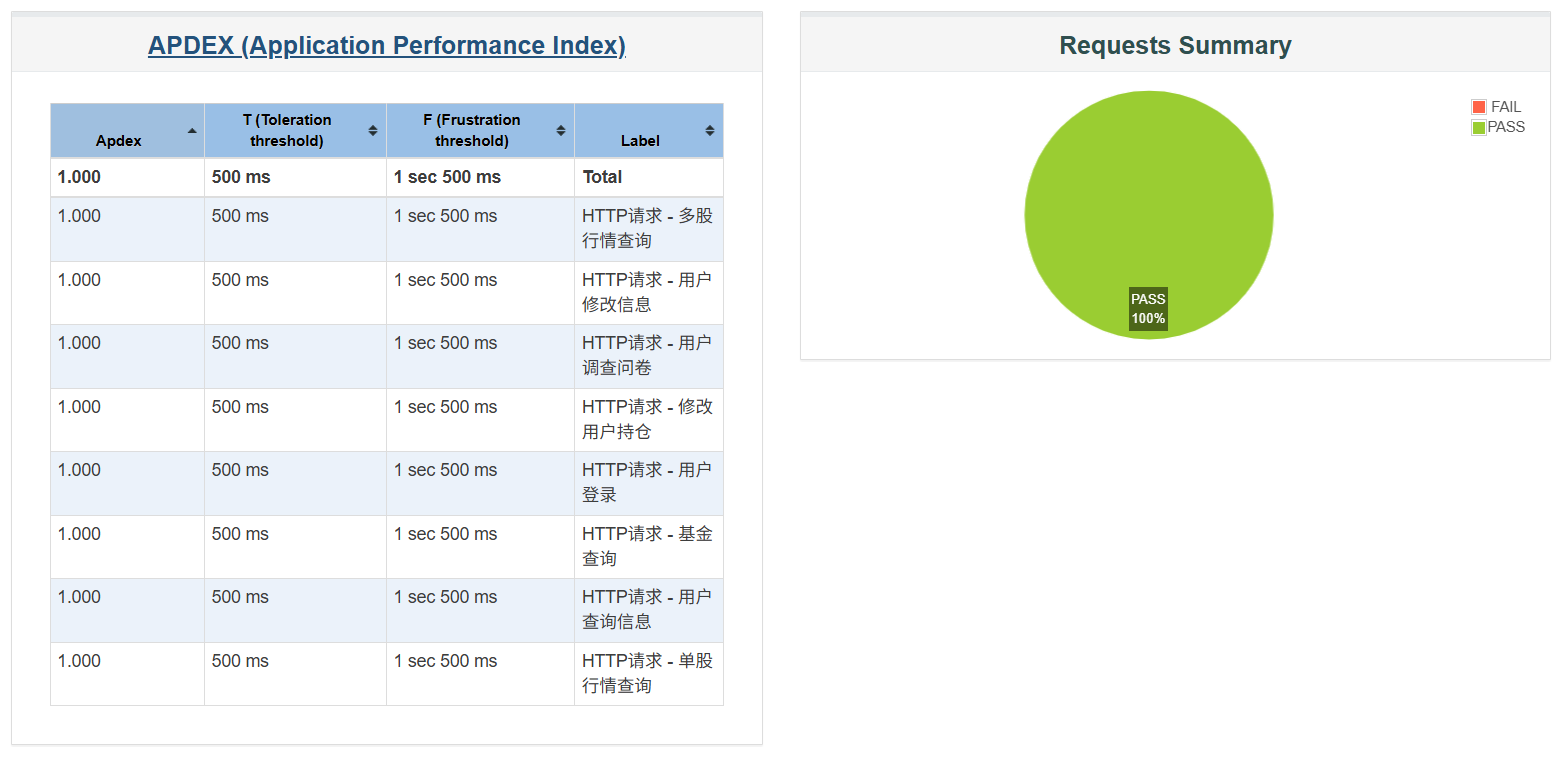The image size is (1557, 757).
Task: Select the label HTTP请求 - 多股行情查询
Action: [x=648, y=229]
